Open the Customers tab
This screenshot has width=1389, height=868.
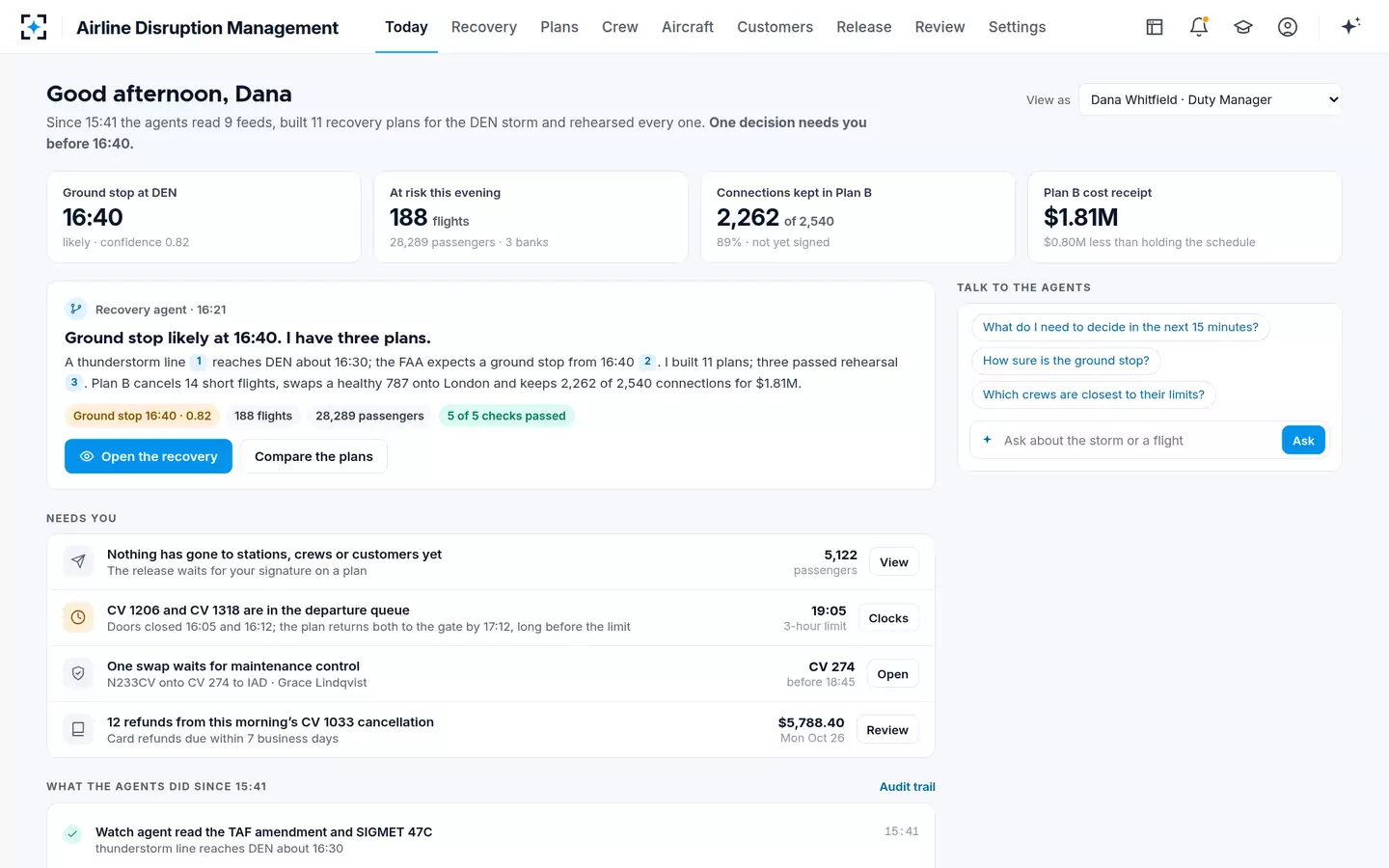(775, 27)
